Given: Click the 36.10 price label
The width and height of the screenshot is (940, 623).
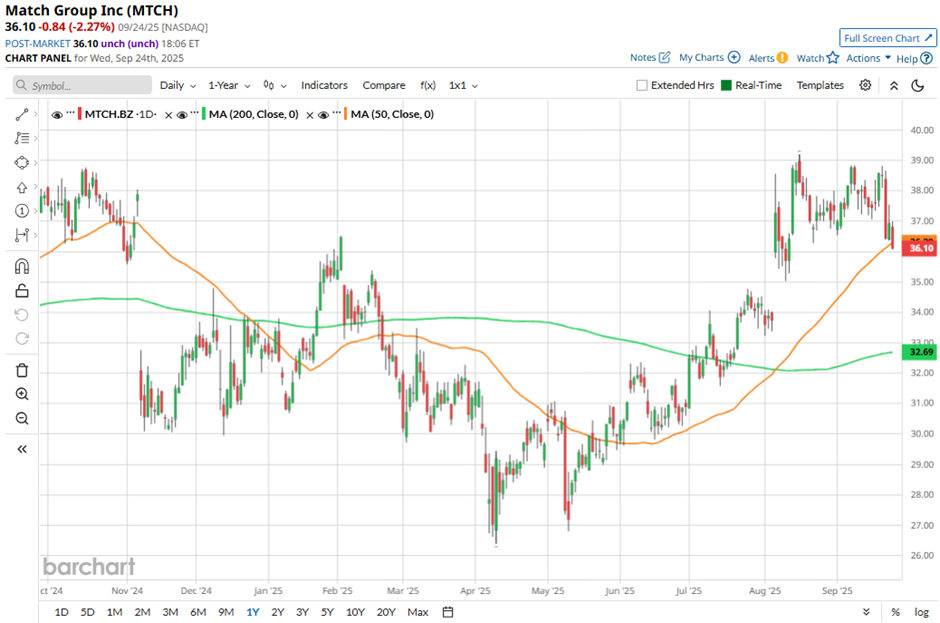Looking at the screenshot, I should click(x=919, y=248).
